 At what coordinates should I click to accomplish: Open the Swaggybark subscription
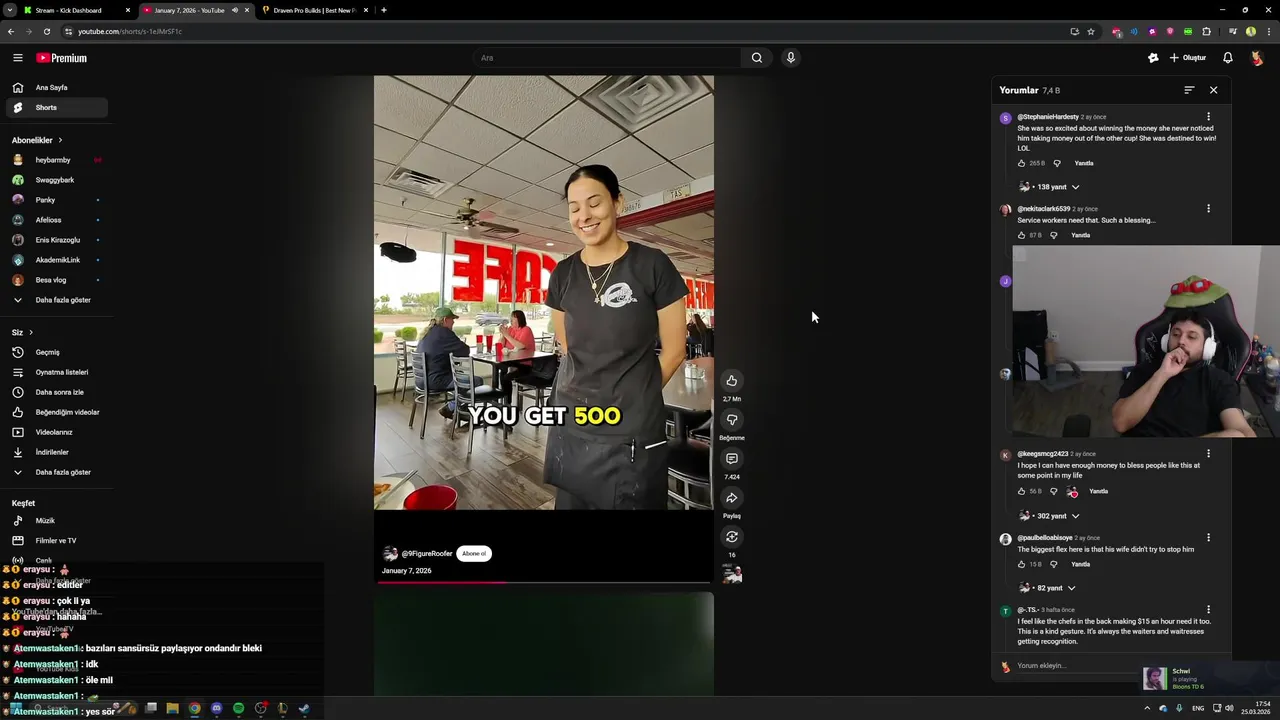(x=58, y=180)
